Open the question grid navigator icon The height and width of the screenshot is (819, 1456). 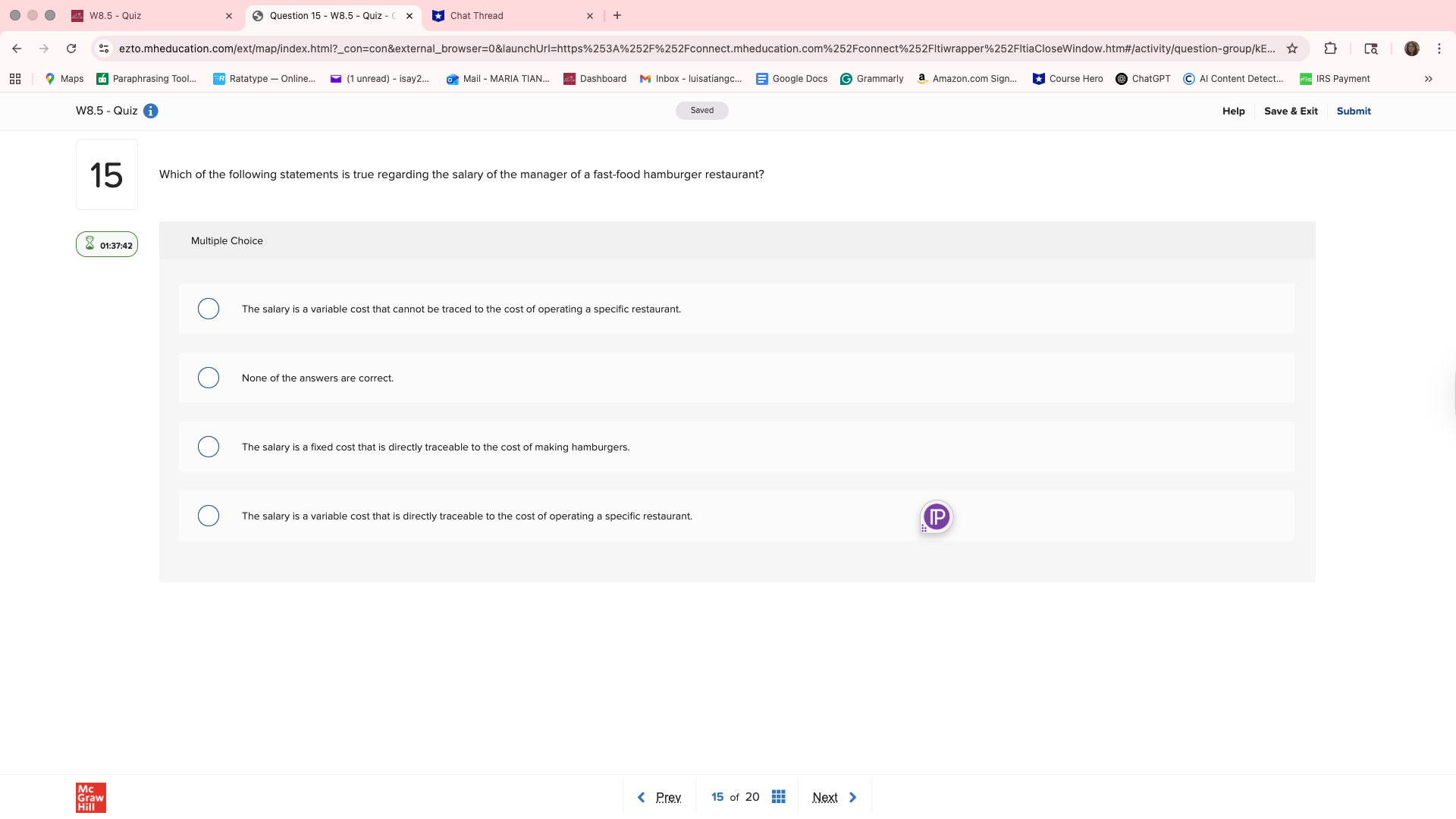[x=778, y=796]
